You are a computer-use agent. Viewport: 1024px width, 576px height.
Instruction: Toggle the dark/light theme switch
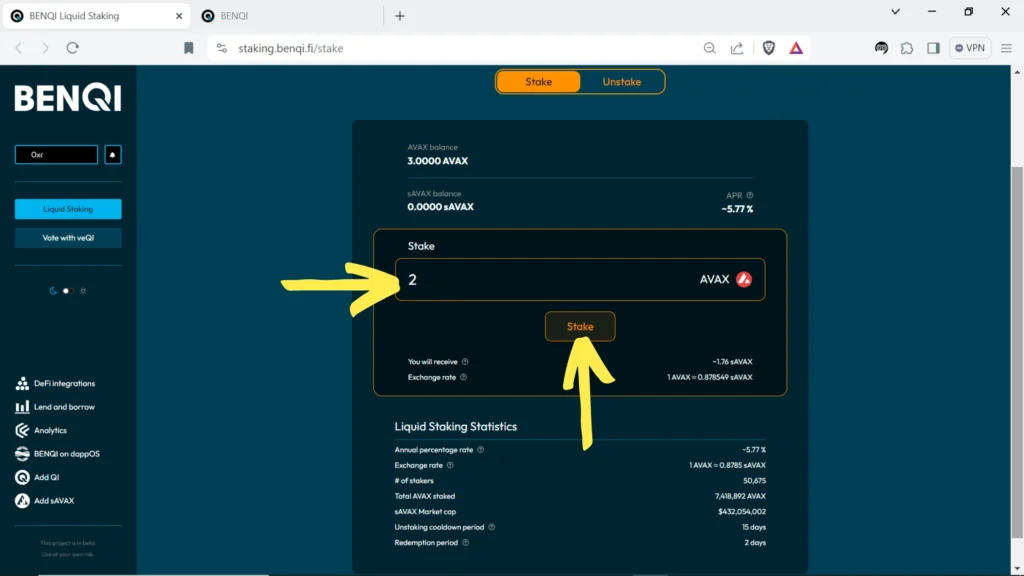[x=67, y=291]
